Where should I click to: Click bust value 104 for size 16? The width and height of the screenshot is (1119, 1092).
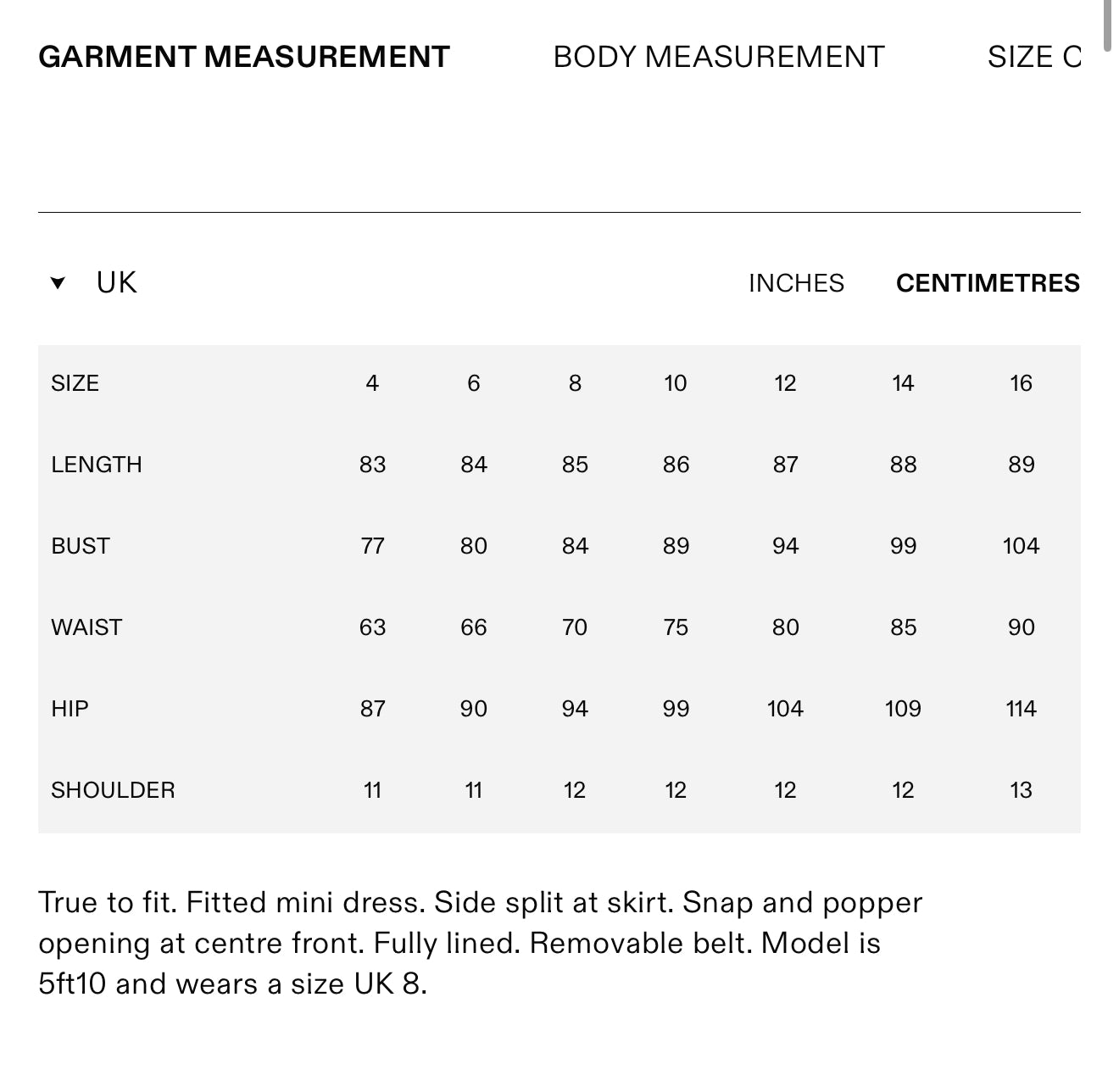click(x=1021, y=546)
